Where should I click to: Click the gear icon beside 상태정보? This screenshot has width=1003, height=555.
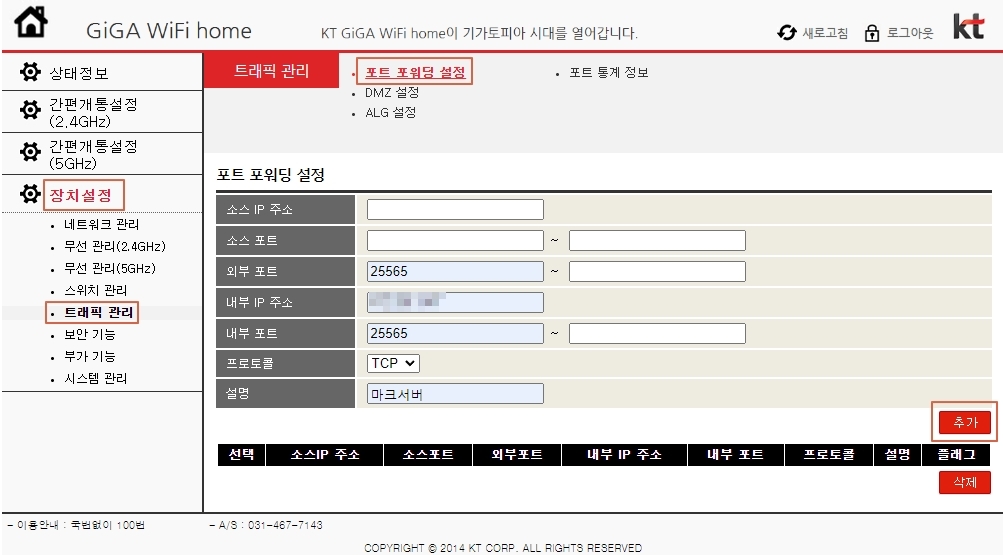[30, 72]
